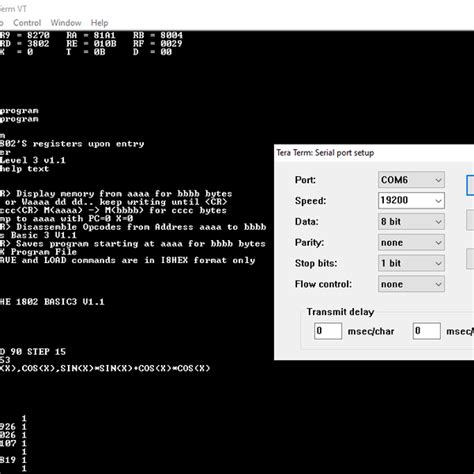This screenshot has width=474, height=474.
Task: Expand the Flow control dropdown
Action: pyautogui.click(x=411, y=284)
